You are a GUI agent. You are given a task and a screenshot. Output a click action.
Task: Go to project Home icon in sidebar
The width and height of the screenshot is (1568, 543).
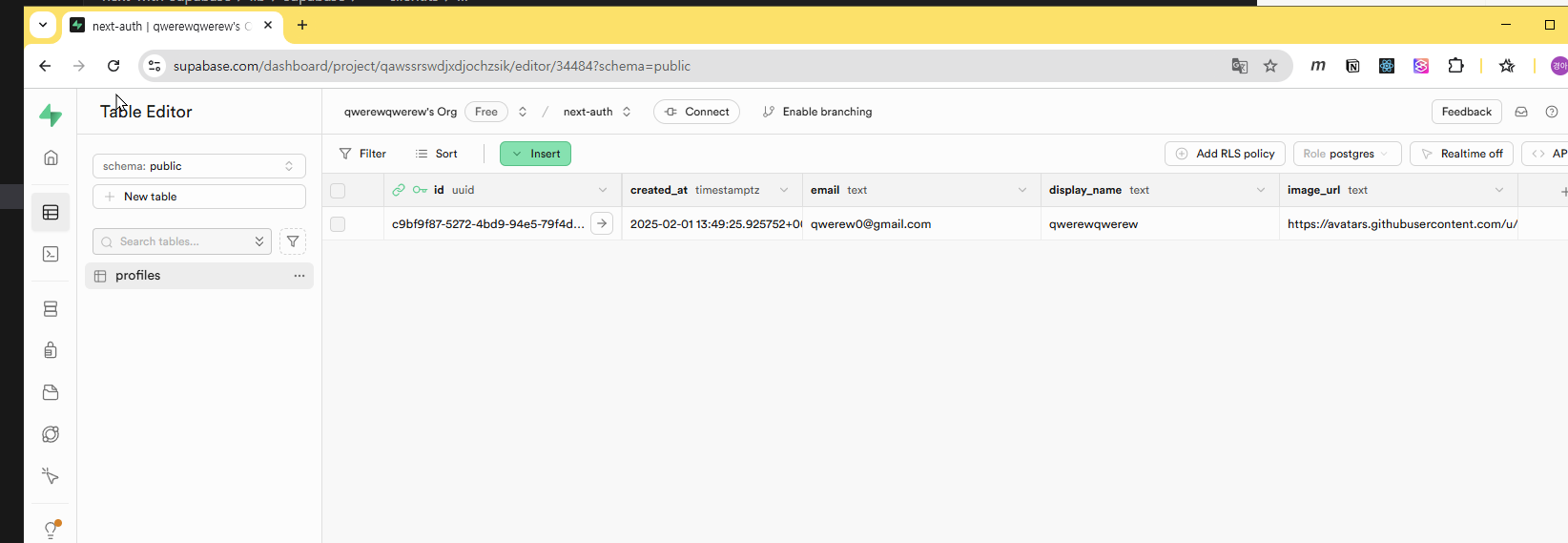(51, 158)
